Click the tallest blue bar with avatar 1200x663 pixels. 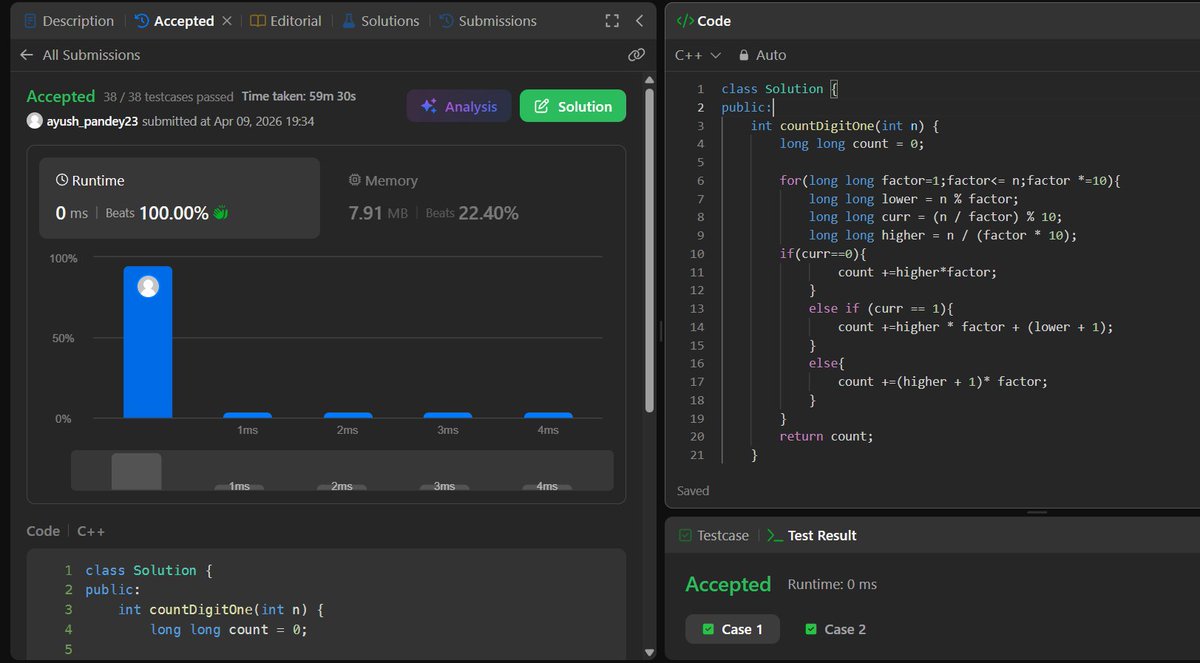[148, 342]
